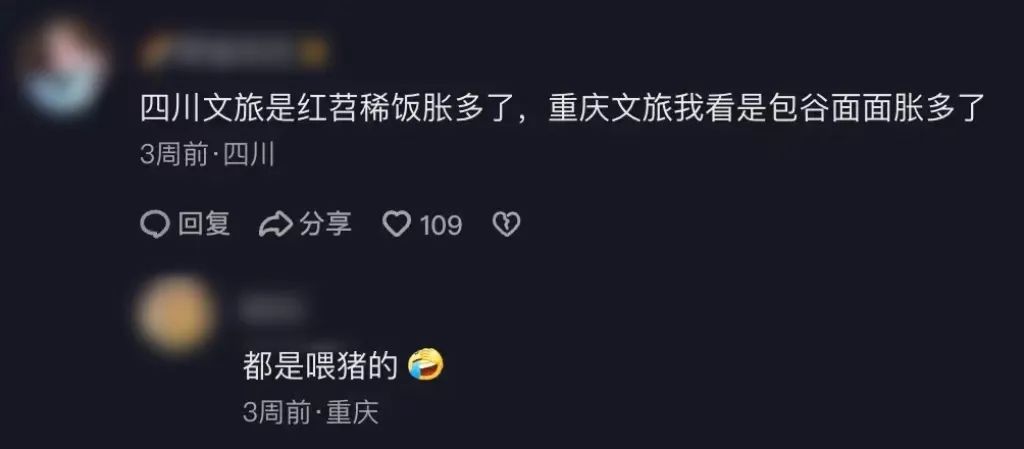Click the 重庆 location tag
This screenshot has height=449, width=1024.
pyautogui.click(x=352, y=413)
